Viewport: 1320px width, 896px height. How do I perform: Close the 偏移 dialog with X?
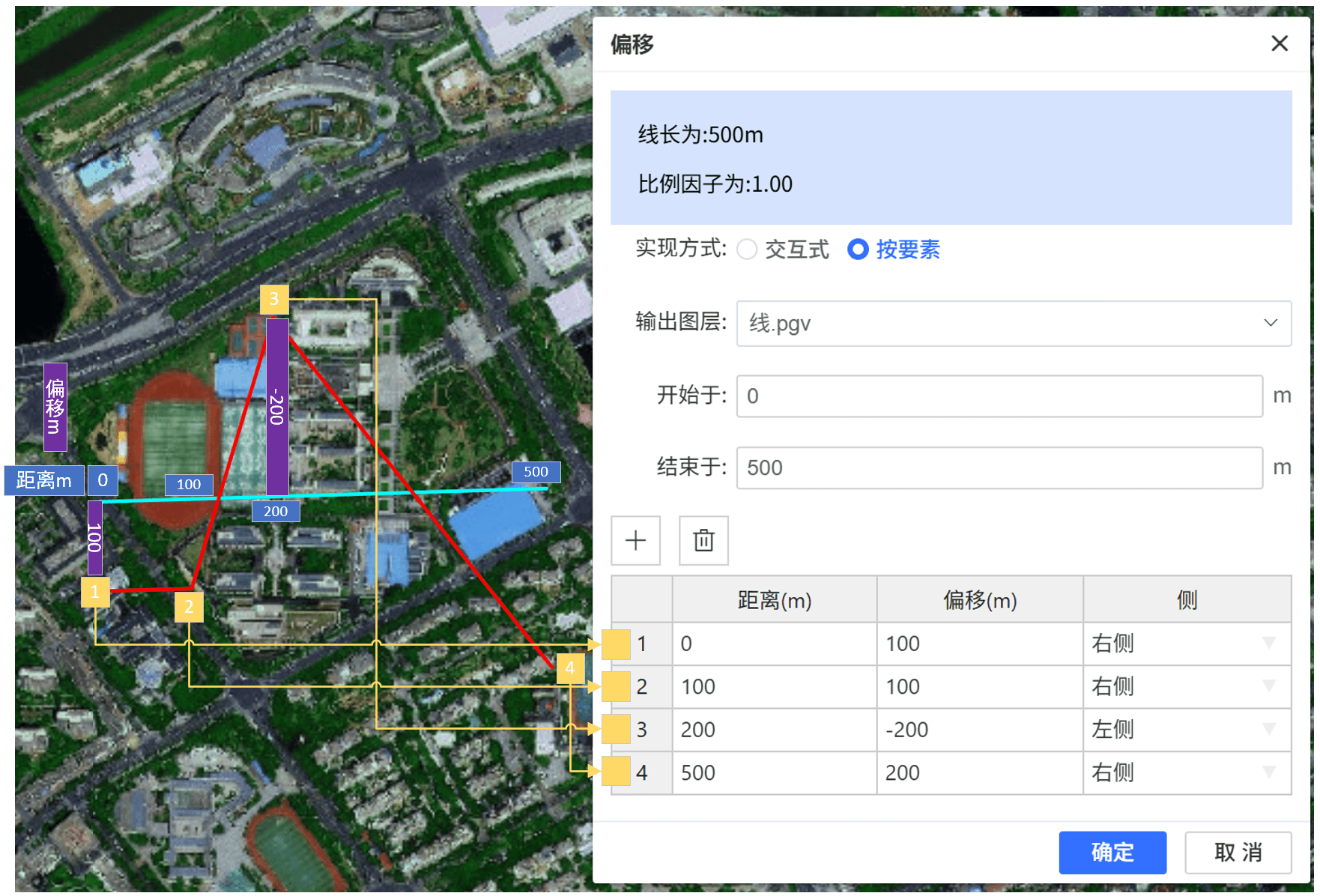[1280, 43]
